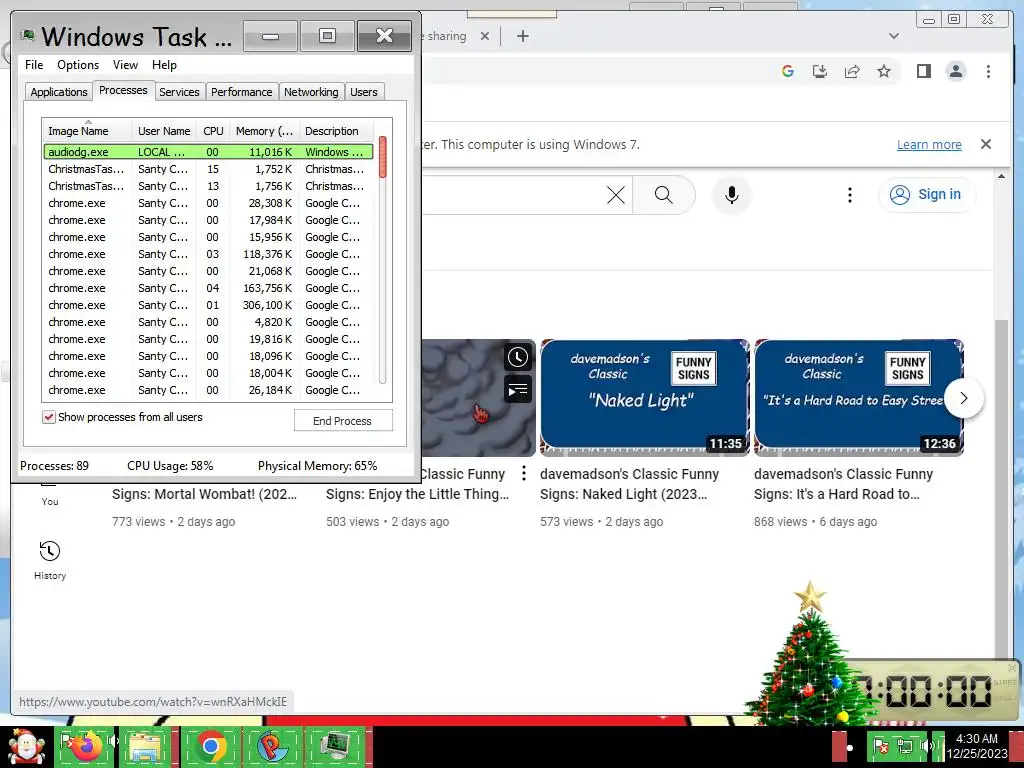Viewport: 1024px width, 768px height.
Task: Uncheck Show processes from all users
Action: (x=49, y=417)
